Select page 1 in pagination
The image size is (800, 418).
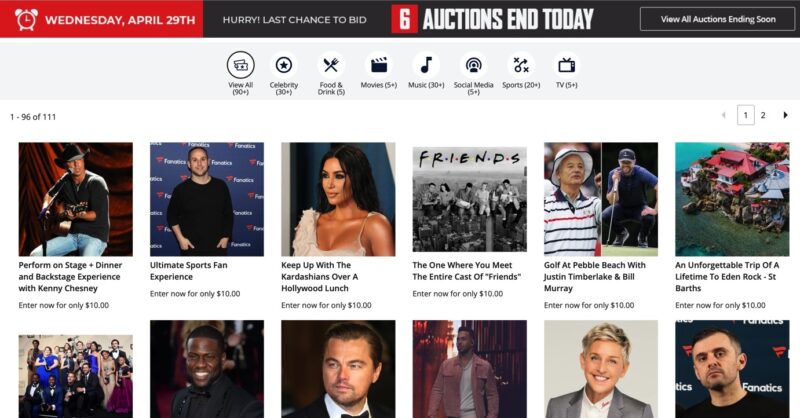745,115
